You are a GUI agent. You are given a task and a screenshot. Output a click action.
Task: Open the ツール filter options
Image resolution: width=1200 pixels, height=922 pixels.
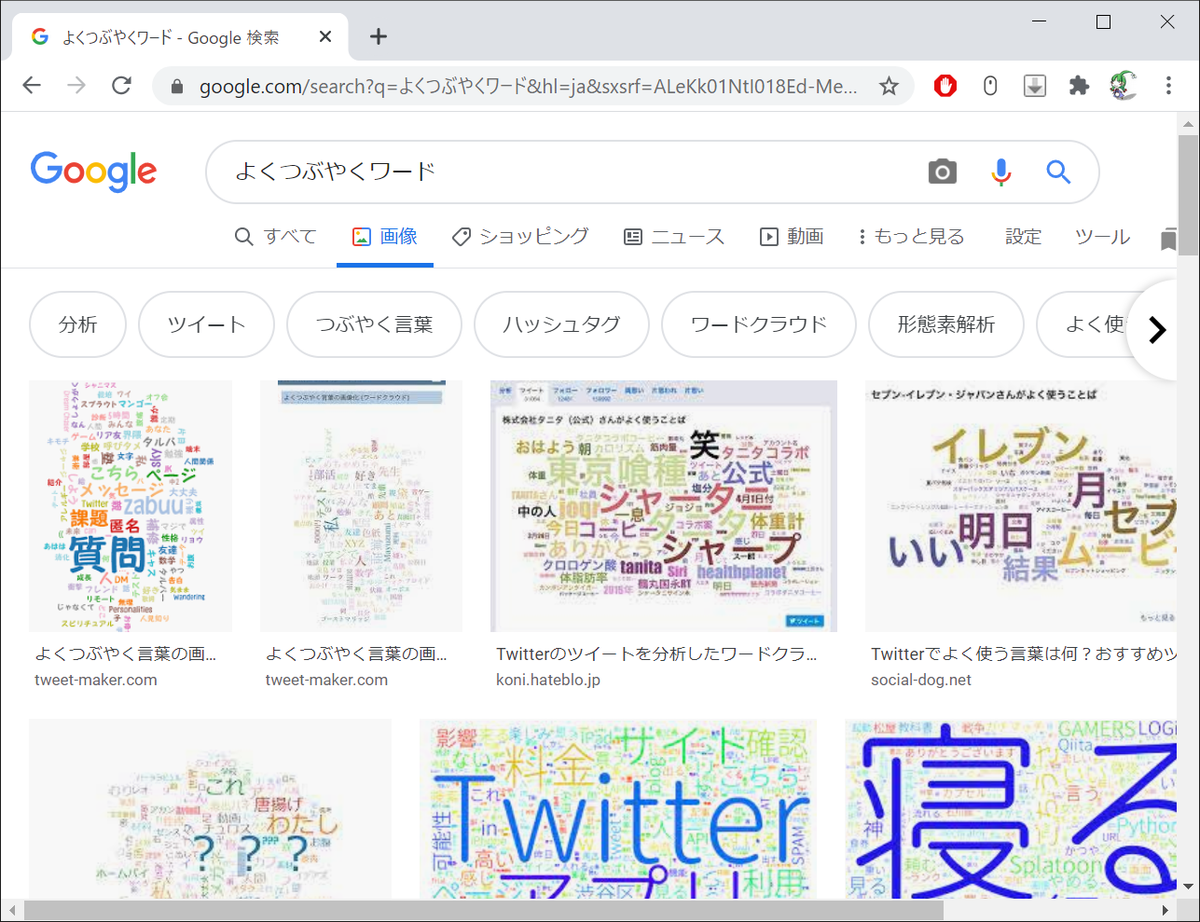tap(1102, 237)
